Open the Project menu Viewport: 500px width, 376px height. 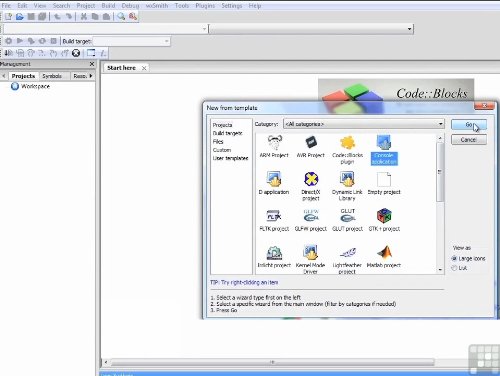[x=86, y=6]
